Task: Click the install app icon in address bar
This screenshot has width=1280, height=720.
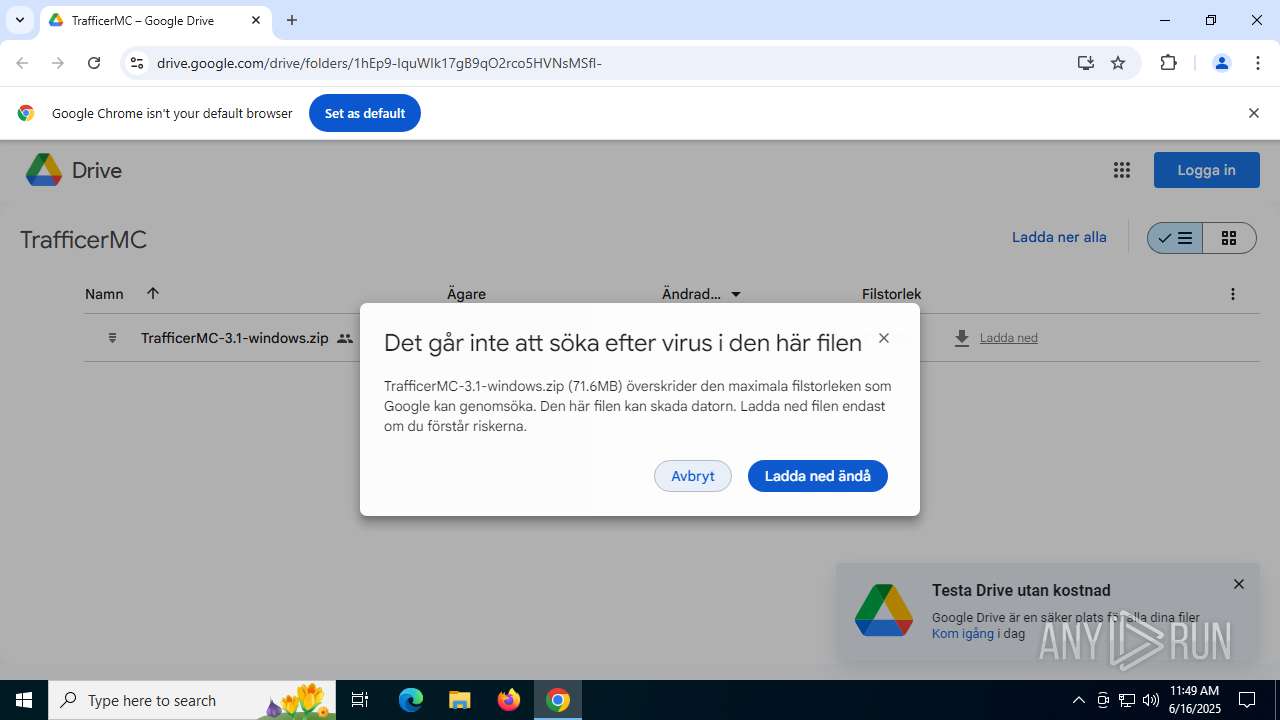Action: click(1086, 63)
